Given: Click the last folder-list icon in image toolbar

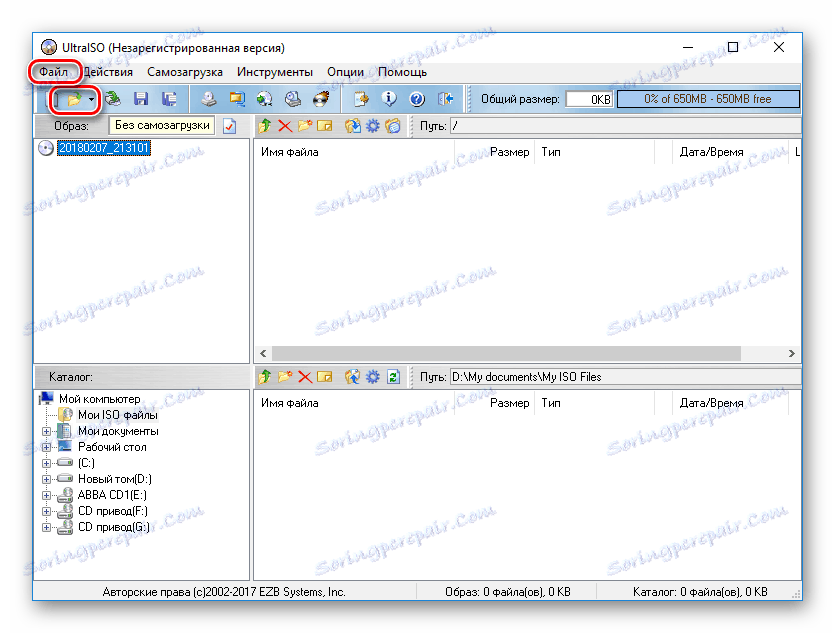Looking at the screenshot, I should [x=392, y=126].
